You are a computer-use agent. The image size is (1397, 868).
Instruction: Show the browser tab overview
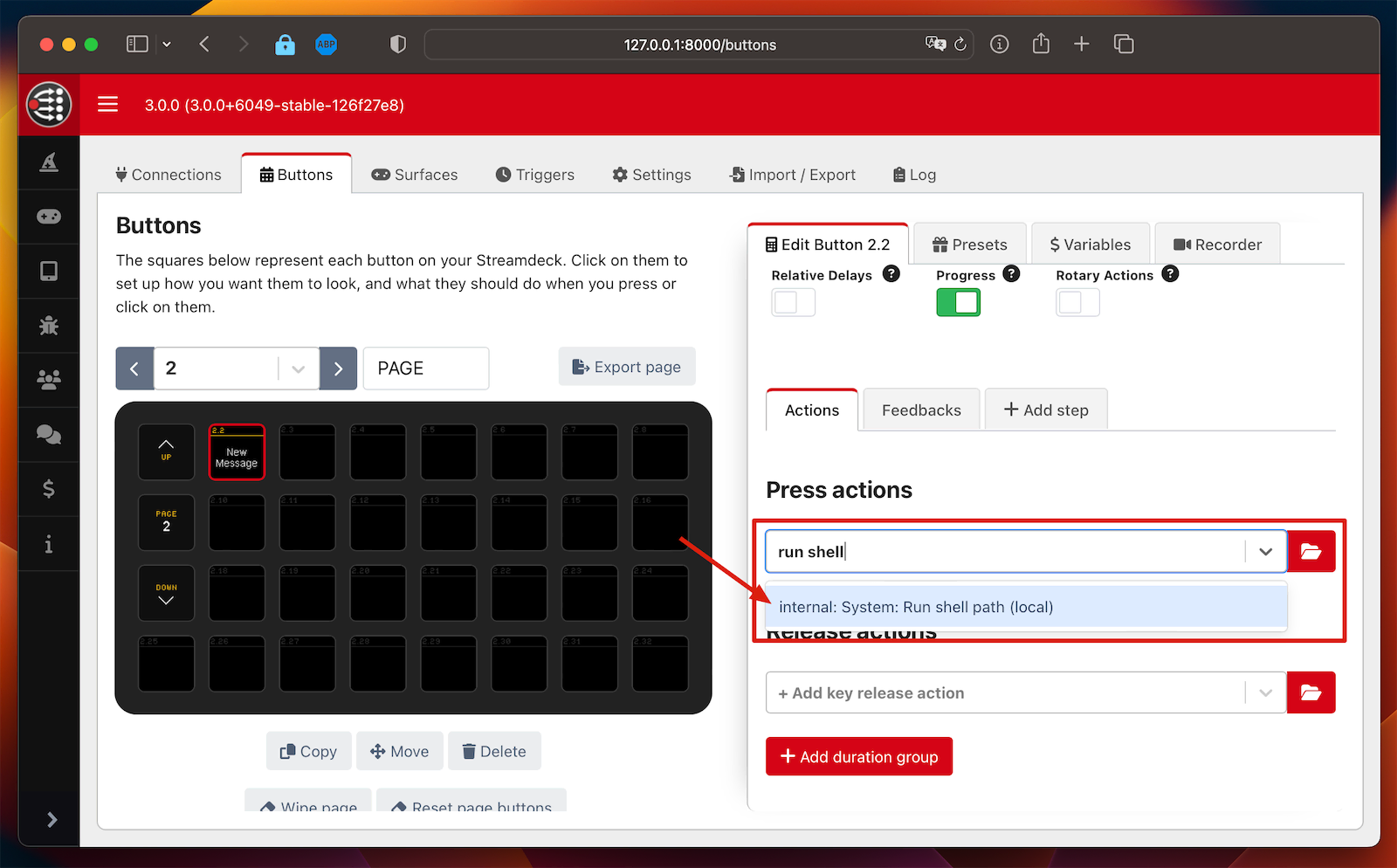1124,44
